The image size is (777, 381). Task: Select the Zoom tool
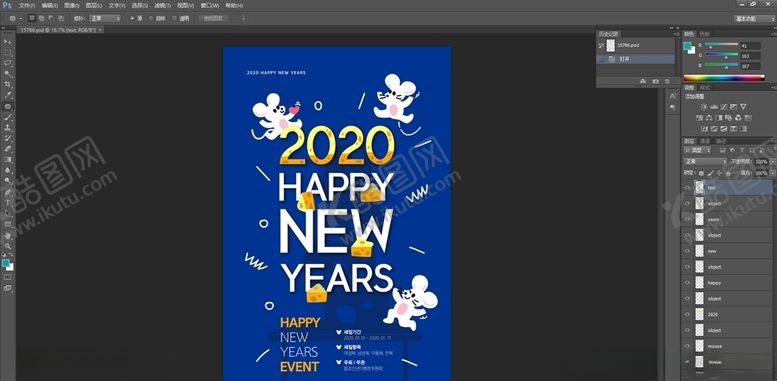pos(8,246)
